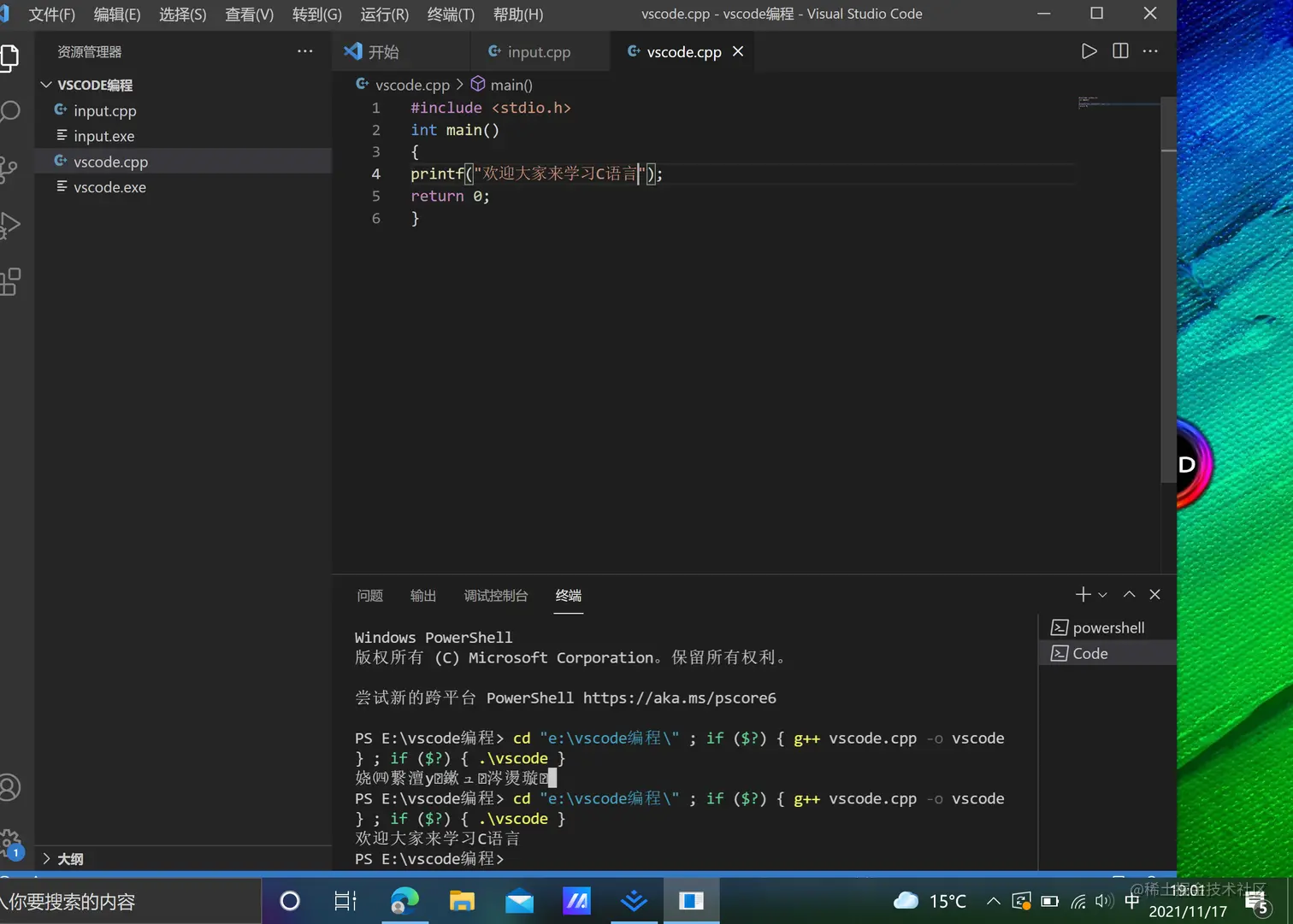Close the terminal panel
The width and height of the screenshot is (1293, 924).
1154,594
